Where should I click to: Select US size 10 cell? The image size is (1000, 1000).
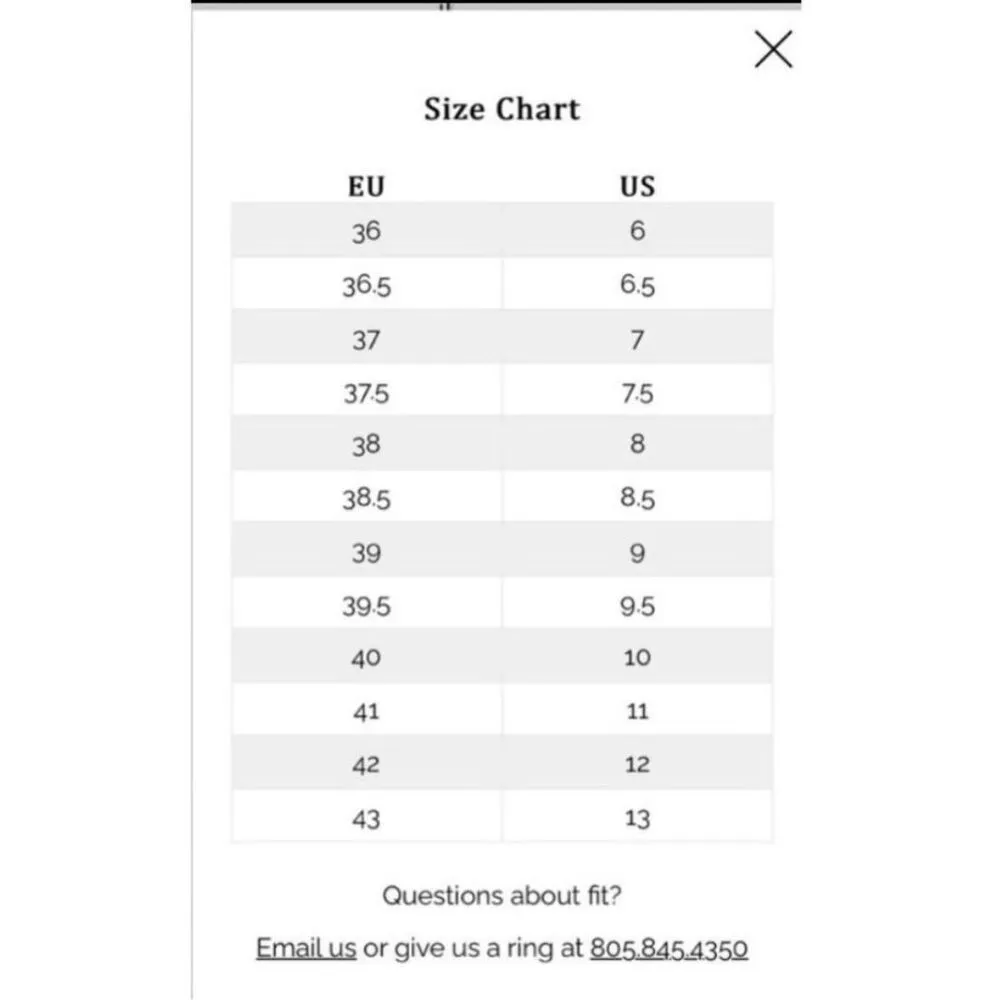point(637,658)
